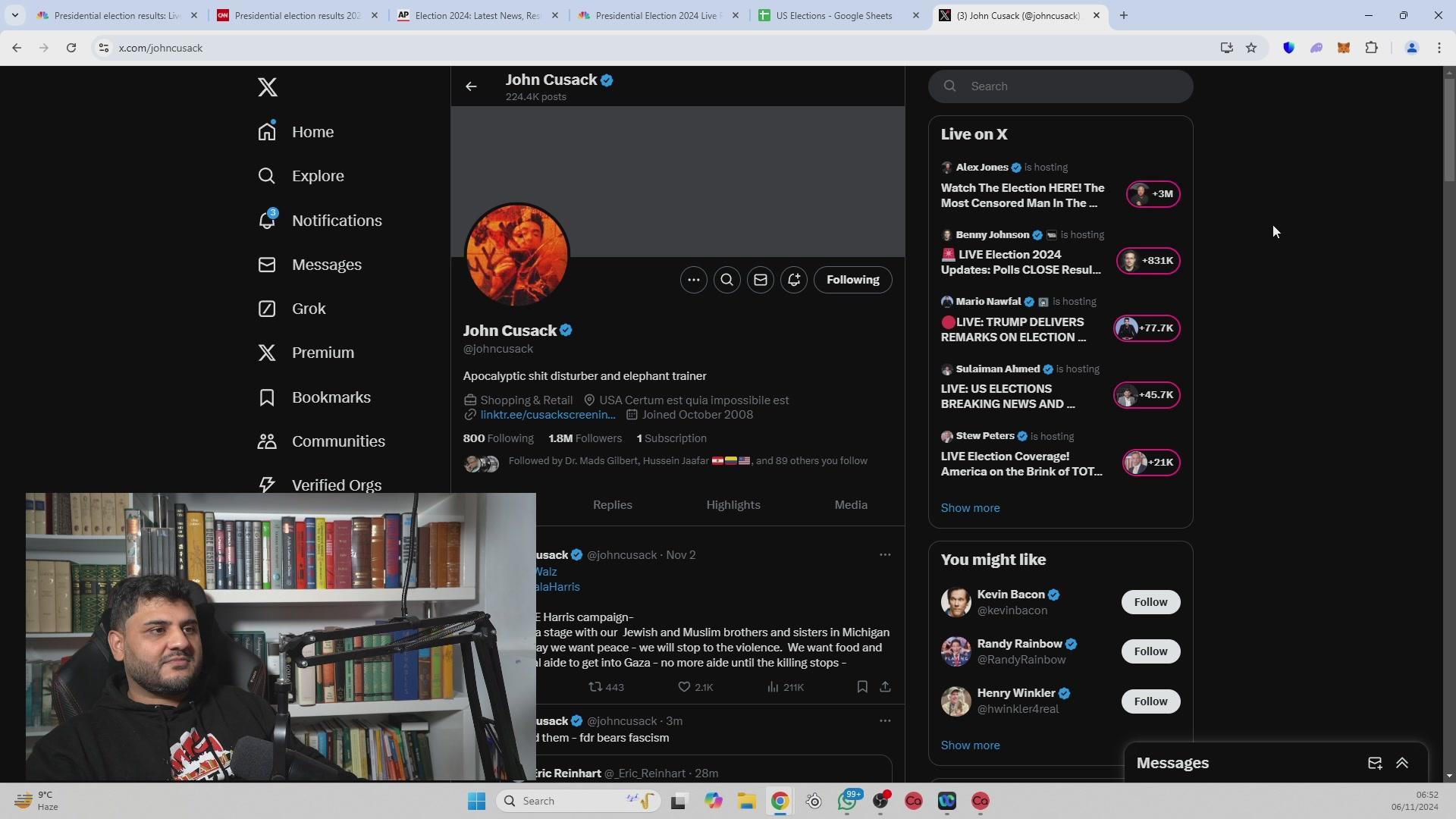This screenshot has width=1456, height=819.
Task: Open File Explorer from the taskbar
Action: [x=746, y=801]
